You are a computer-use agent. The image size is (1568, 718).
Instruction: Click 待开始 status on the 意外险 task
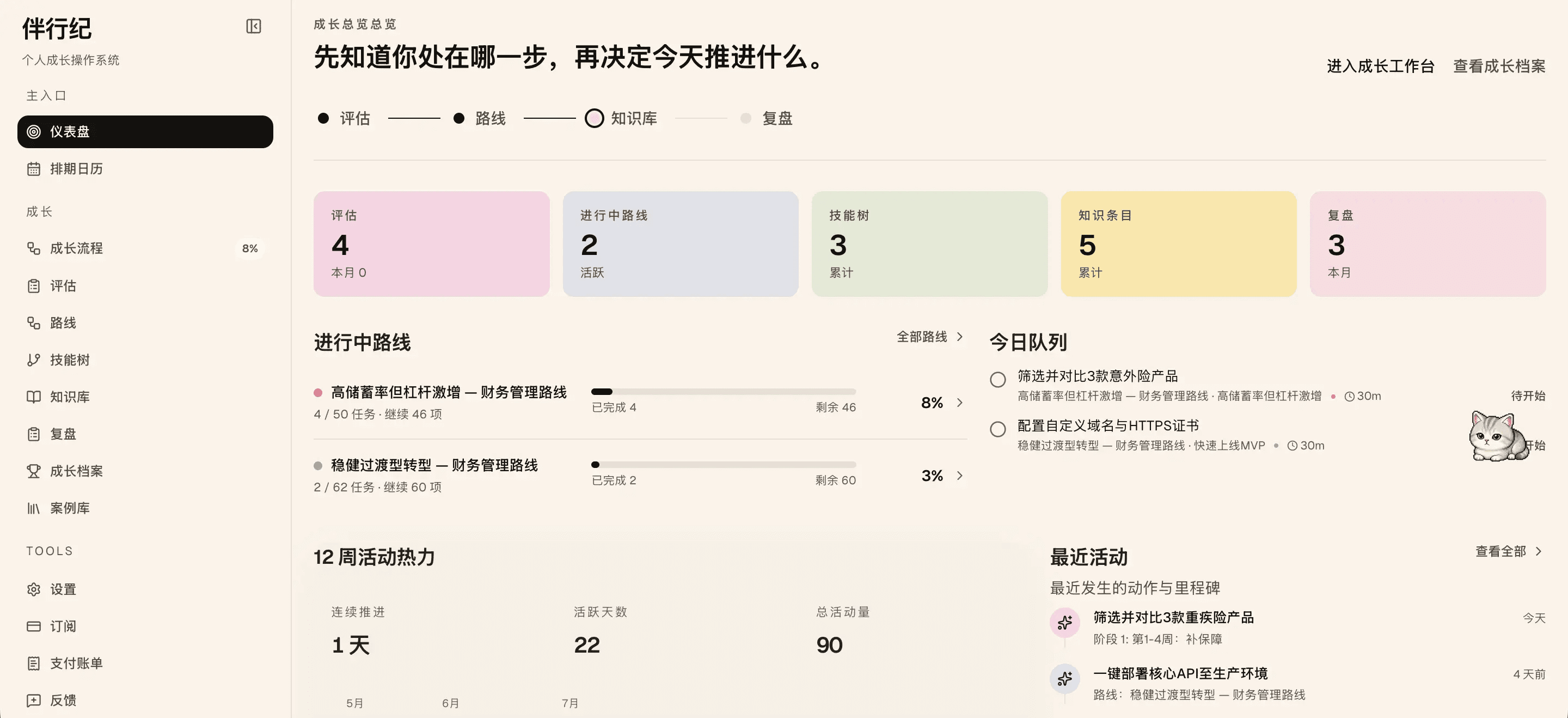pyautogui.click(x=1528, y=396)
